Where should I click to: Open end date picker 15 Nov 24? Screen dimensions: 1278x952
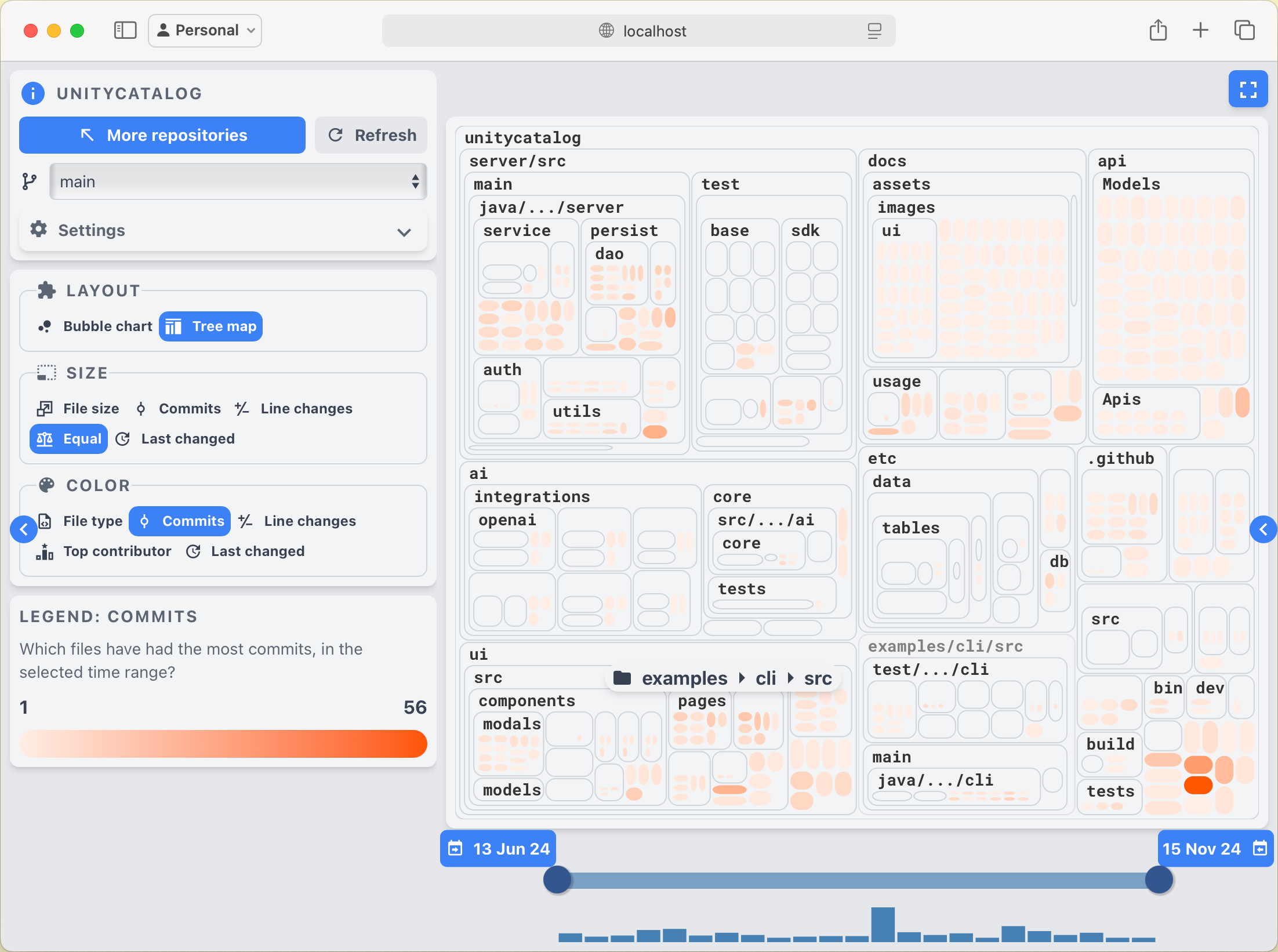click(1215, 849)
